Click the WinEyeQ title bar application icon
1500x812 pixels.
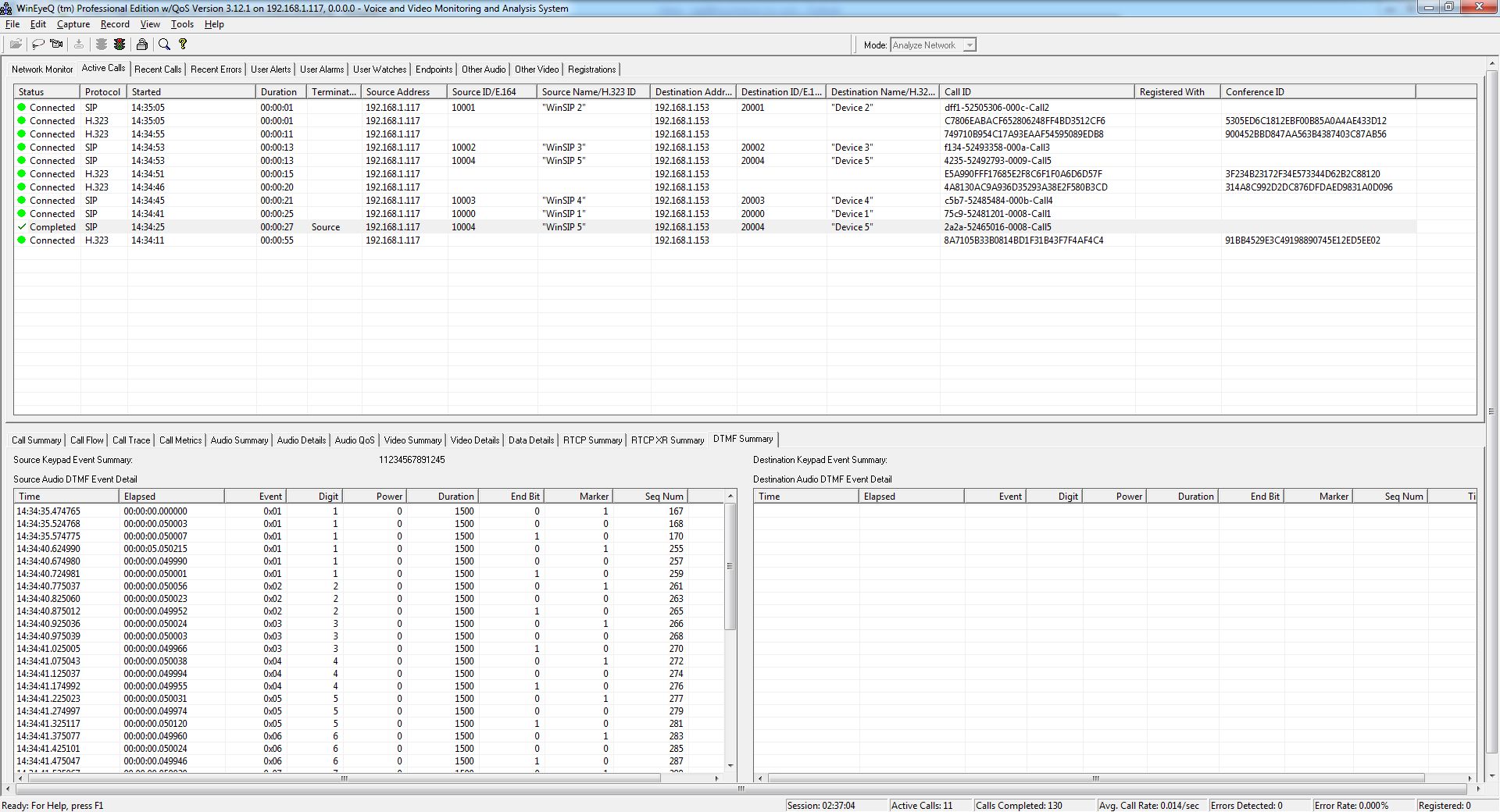(7, 8)
